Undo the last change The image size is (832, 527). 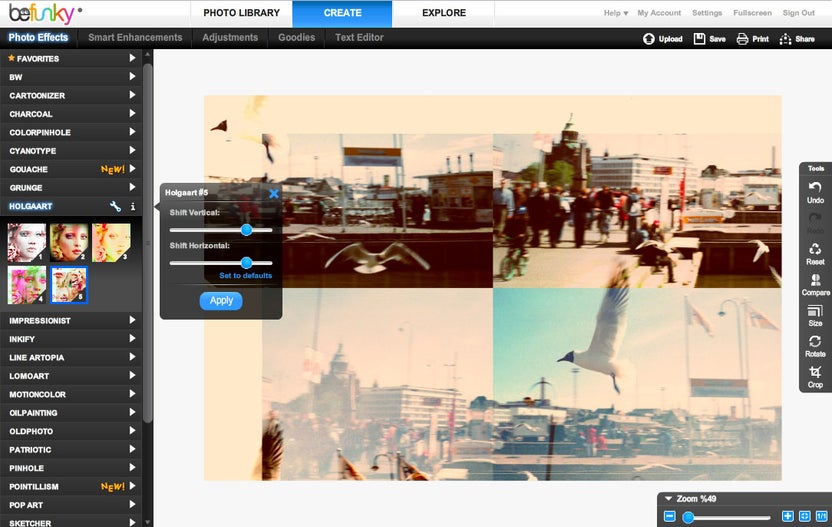(815, 192)
